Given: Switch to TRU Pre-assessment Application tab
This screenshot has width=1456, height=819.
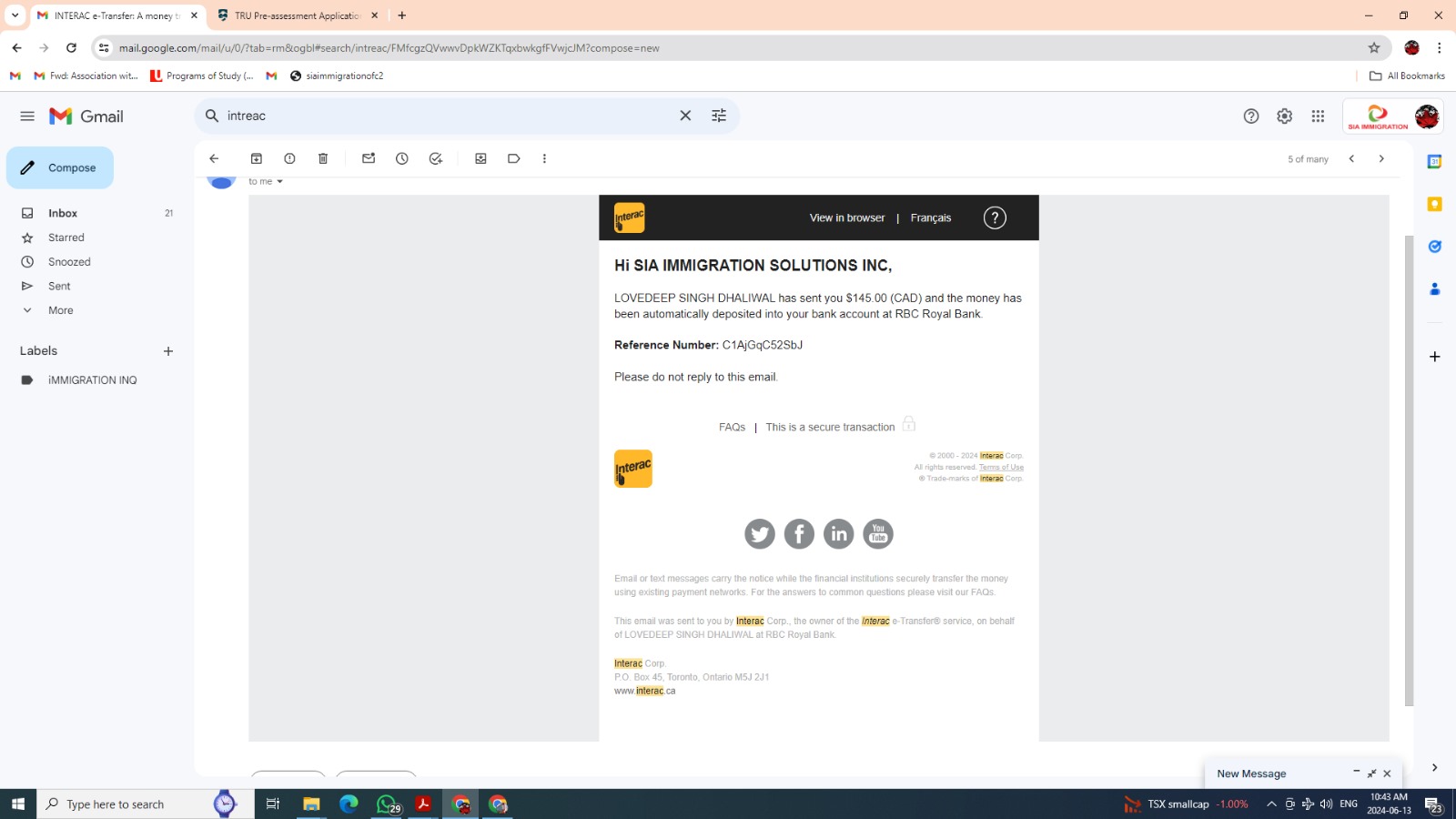Looking at the screenshot, I should click(298, 15).
